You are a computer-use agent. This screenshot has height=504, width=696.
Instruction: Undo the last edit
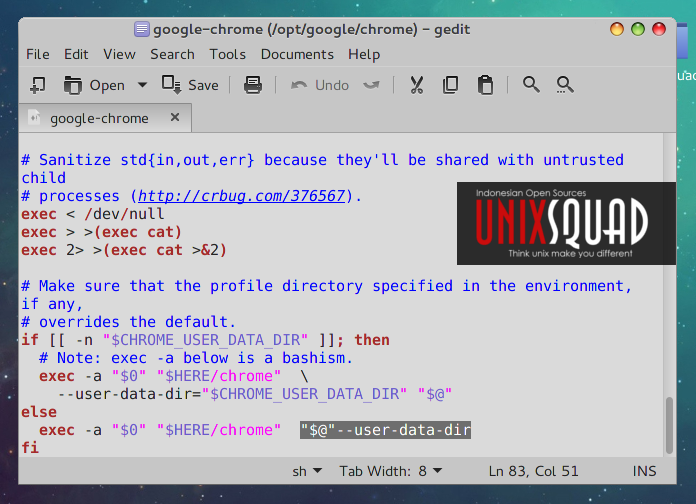[x=320, y=85]
